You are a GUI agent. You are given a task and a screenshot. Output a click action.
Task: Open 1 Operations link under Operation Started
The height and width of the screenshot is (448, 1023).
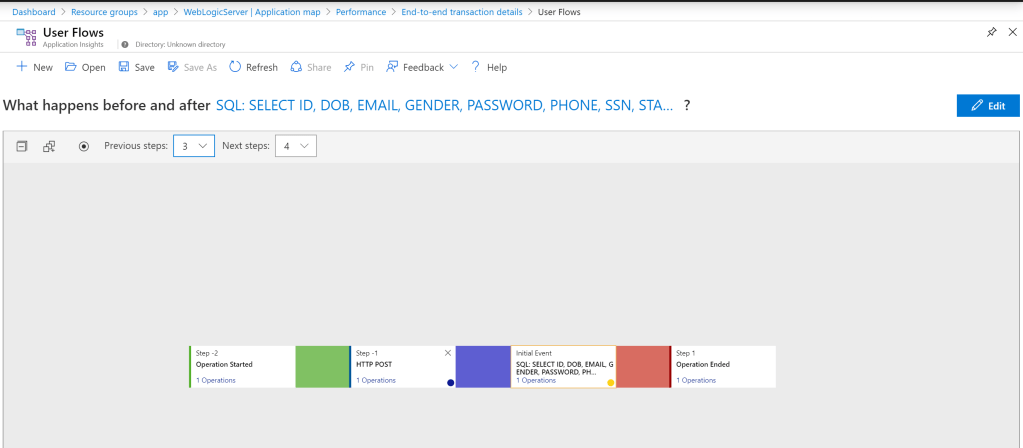(216, 380)
